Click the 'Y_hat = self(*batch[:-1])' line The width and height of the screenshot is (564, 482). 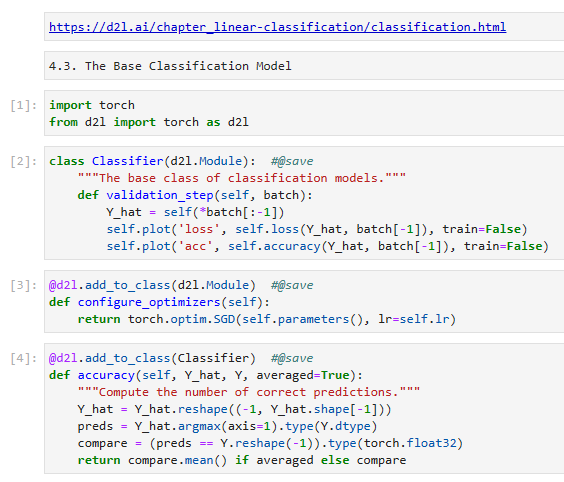pyautogui.click(x=195, y=212)
